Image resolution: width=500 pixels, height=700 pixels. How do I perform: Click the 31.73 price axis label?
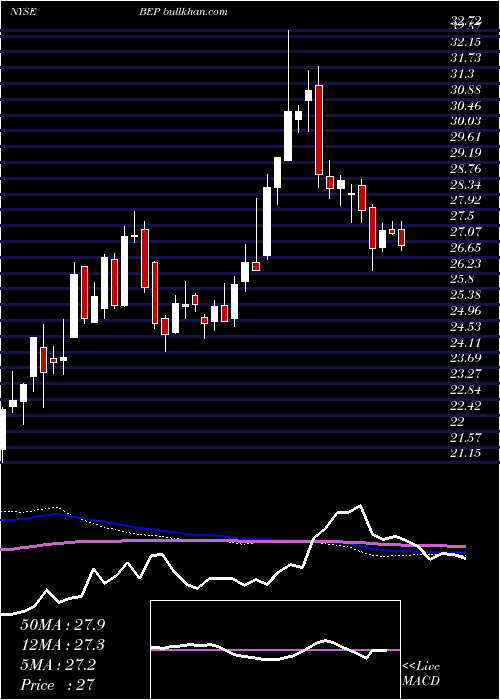(x=466, y=58)
